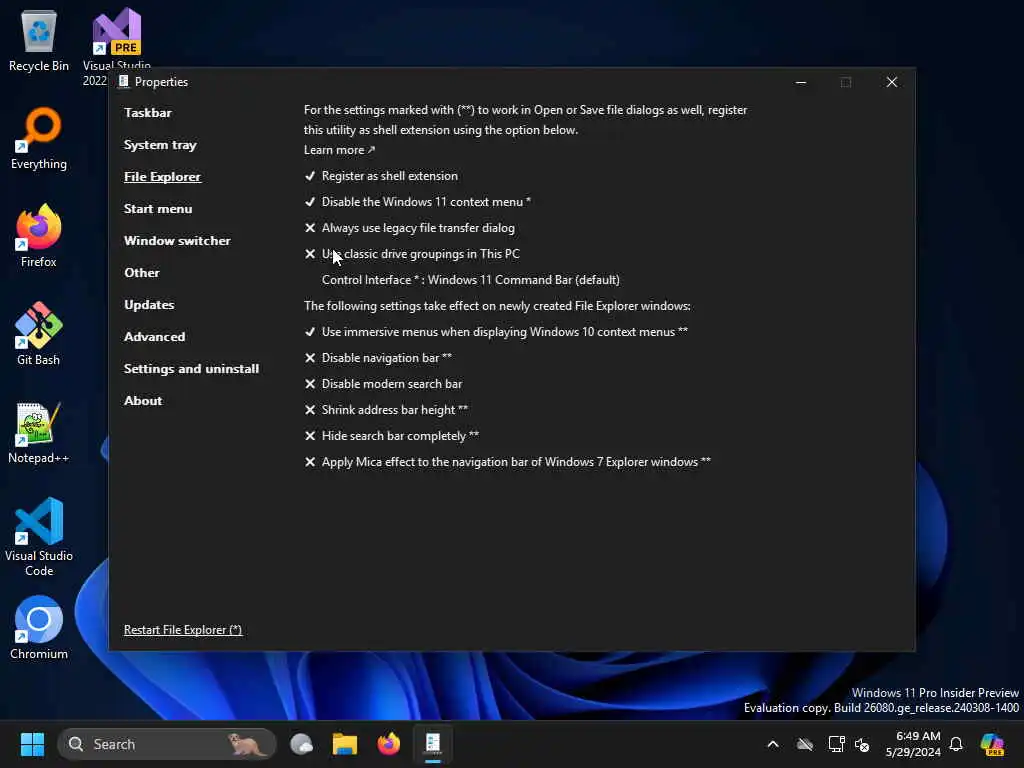Launch the Everything search desktop icon
1024x768 pixels.
click(x=39, y=138)
